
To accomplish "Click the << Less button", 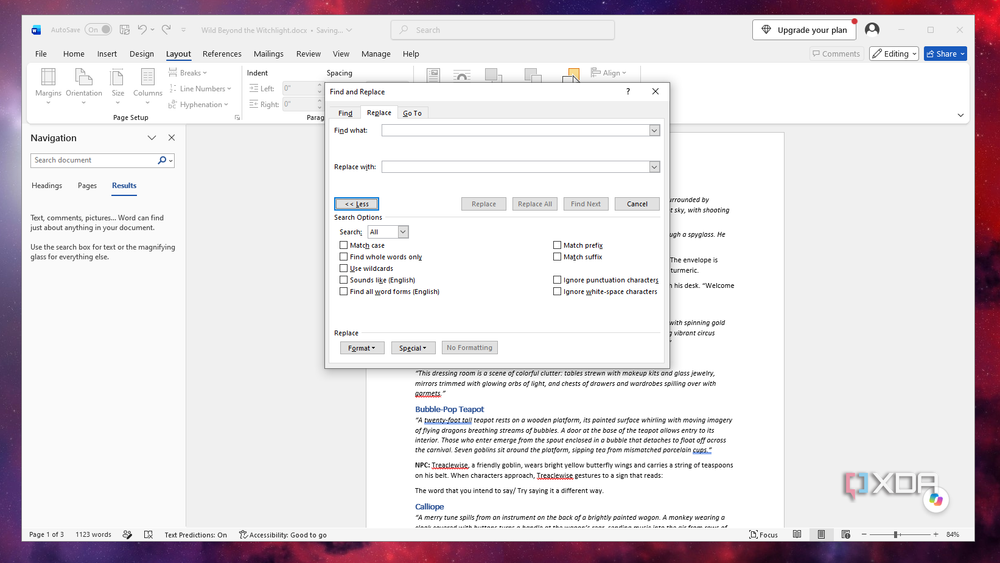I will (x=357, y=203).
